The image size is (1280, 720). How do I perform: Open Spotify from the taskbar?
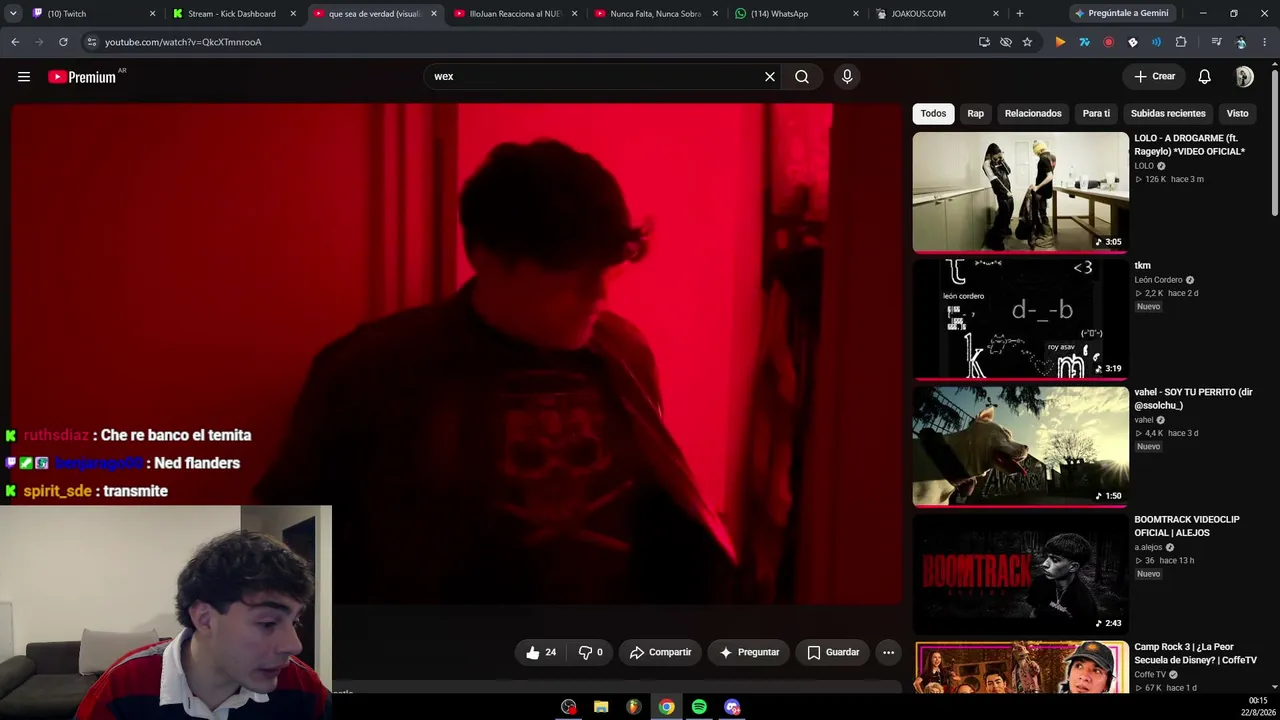[699, 707]
